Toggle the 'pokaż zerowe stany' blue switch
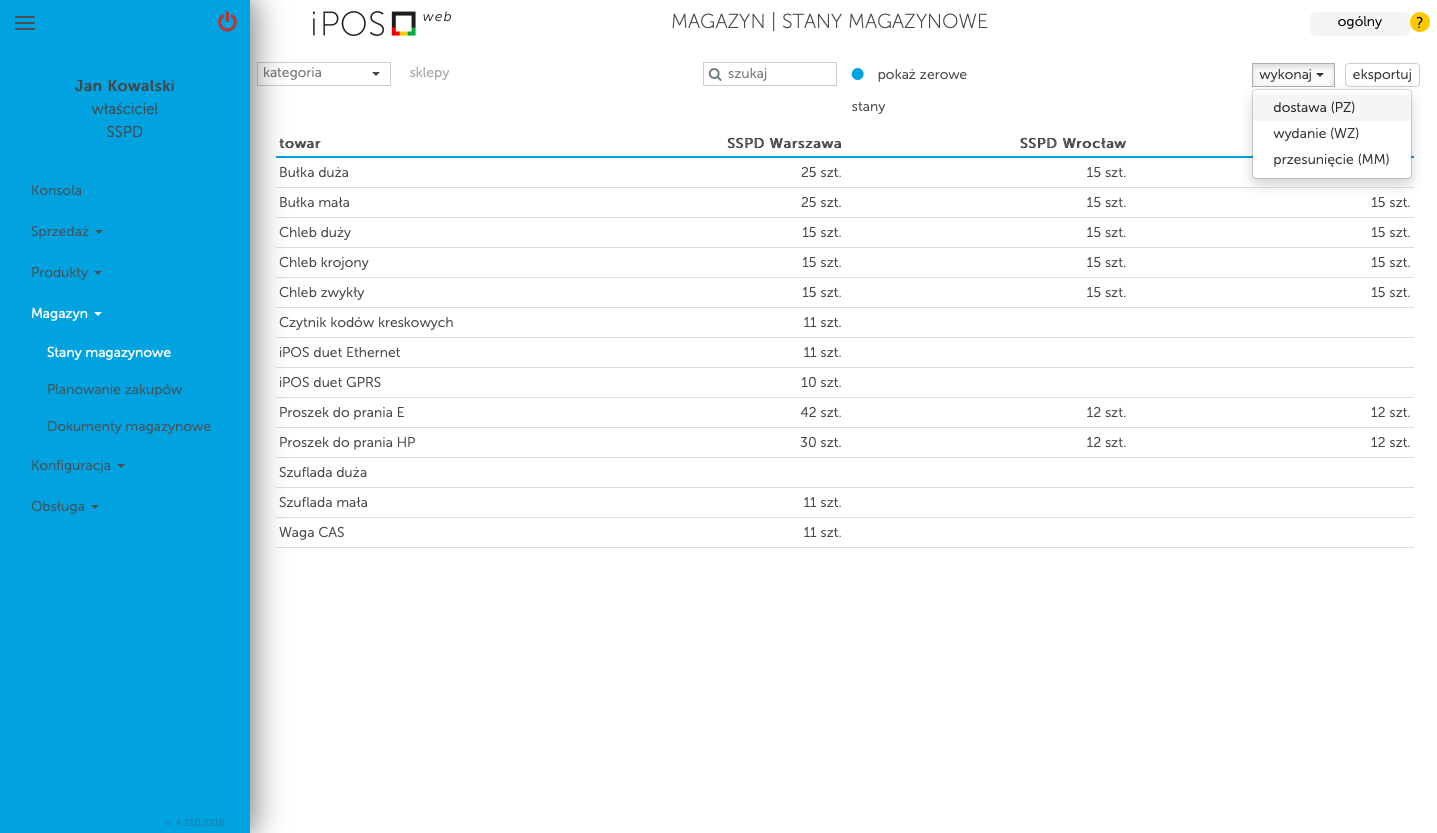 tap(857, 74)
